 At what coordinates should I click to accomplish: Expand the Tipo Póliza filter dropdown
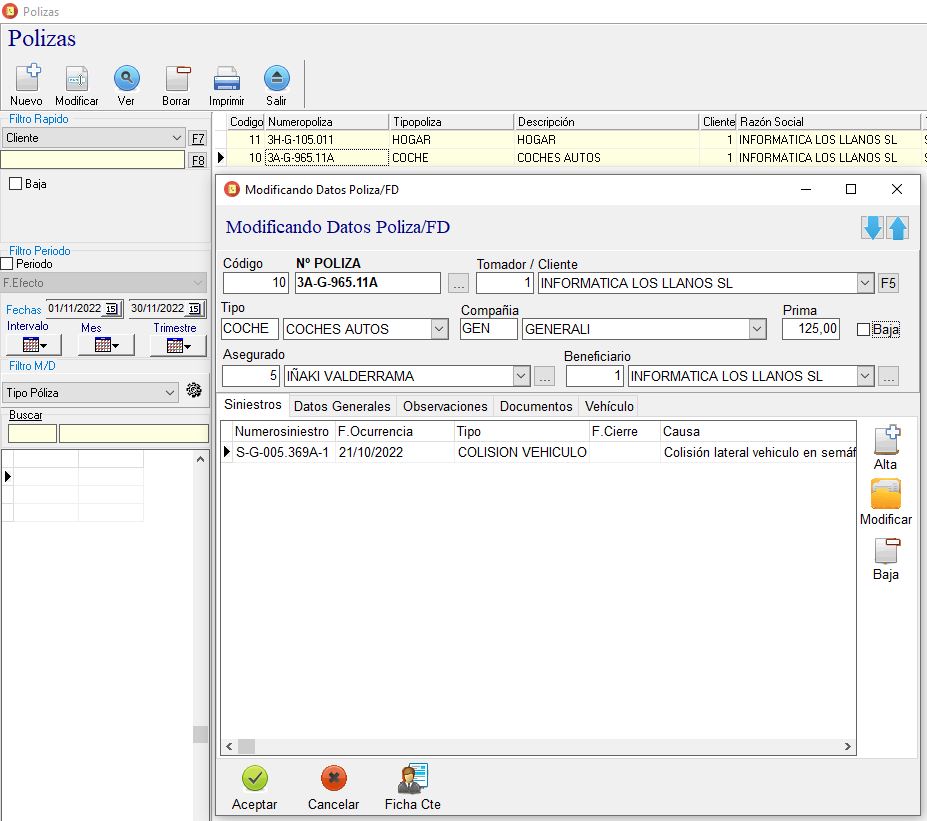click(x=170, y=392)
